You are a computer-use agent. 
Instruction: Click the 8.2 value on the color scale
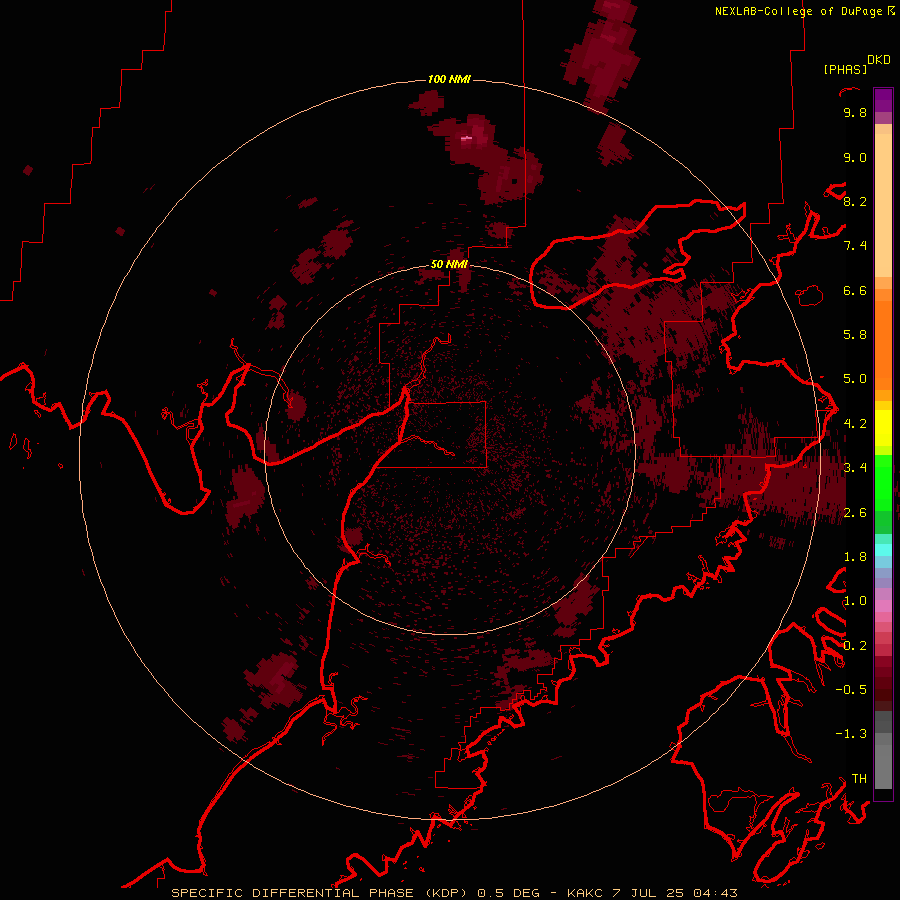point(855,201)
